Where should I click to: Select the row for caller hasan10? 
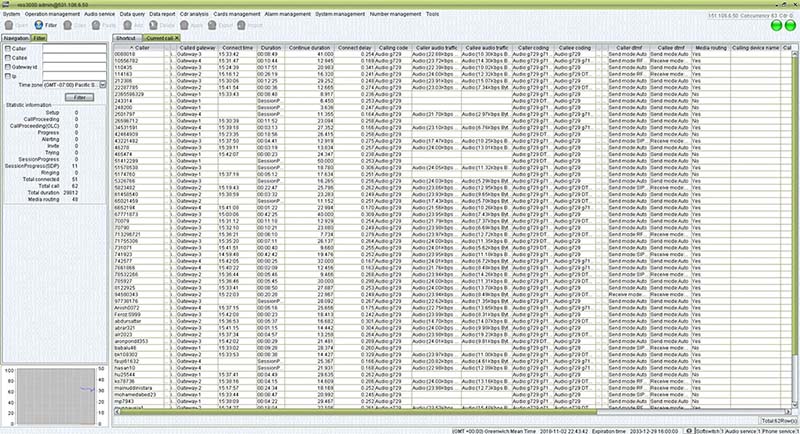(452, 368)
